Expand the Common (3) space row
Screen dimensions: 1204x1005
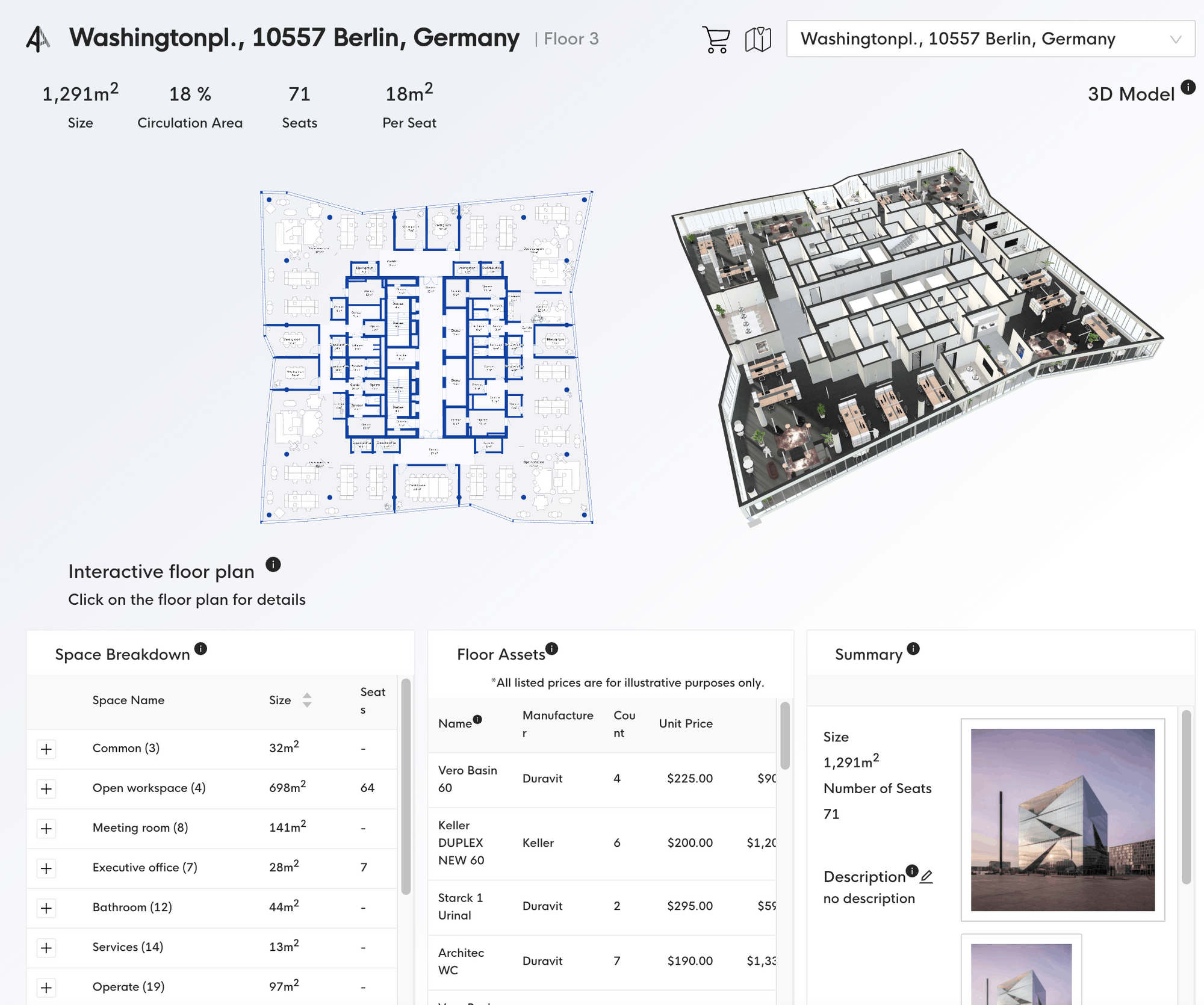point(46,749)
